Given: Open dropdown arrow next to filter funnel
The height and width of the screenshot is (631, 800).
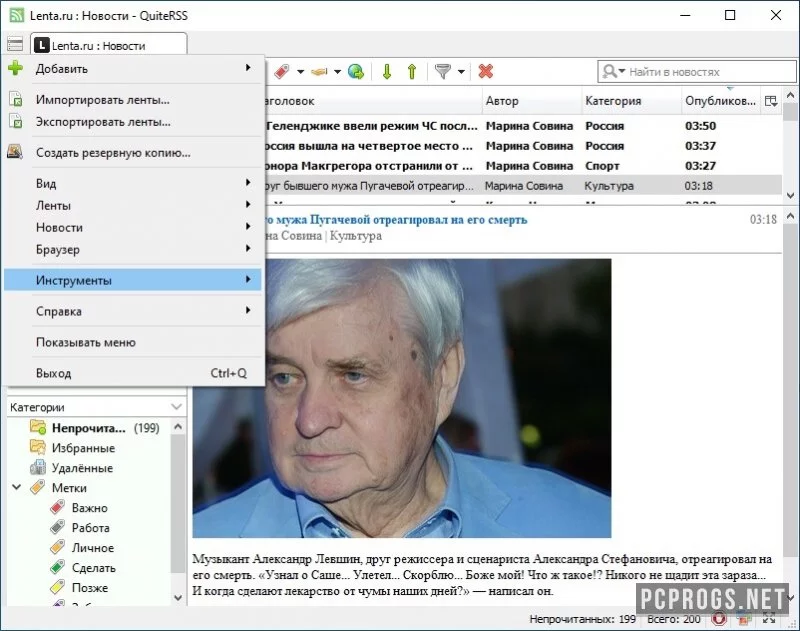Looking at the screenshot, I should click(x=461, y=72).
